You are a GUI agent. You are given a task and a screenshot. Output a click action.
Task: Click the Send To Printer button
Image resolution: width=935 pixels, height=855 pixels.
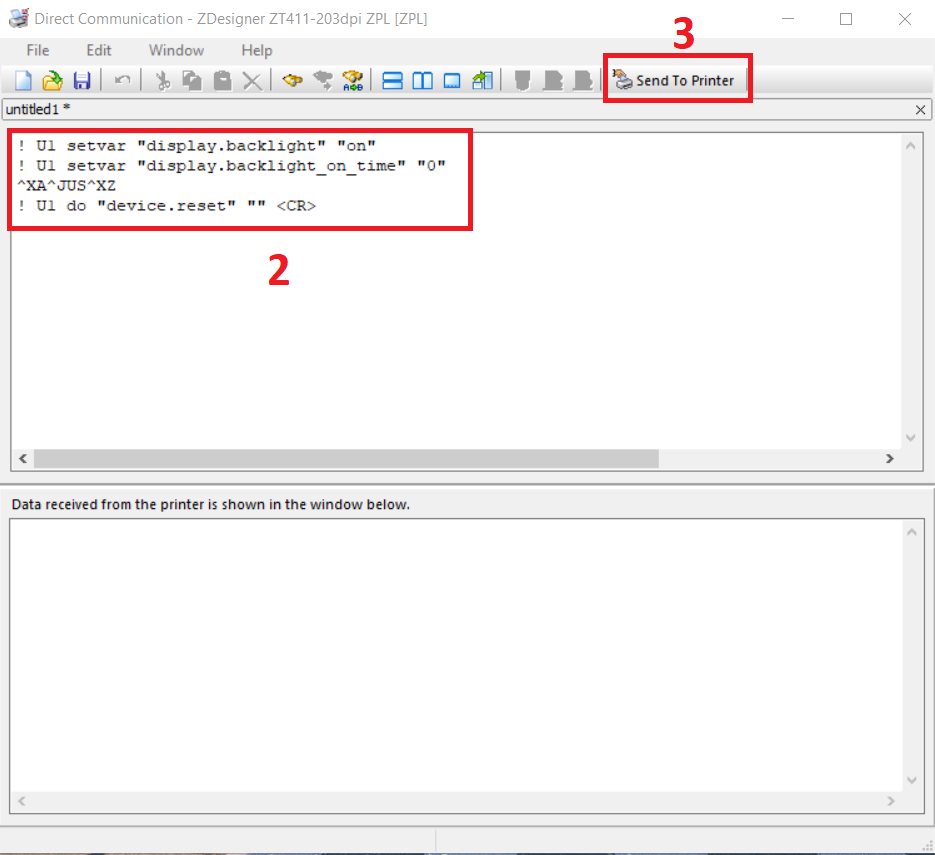675,80
